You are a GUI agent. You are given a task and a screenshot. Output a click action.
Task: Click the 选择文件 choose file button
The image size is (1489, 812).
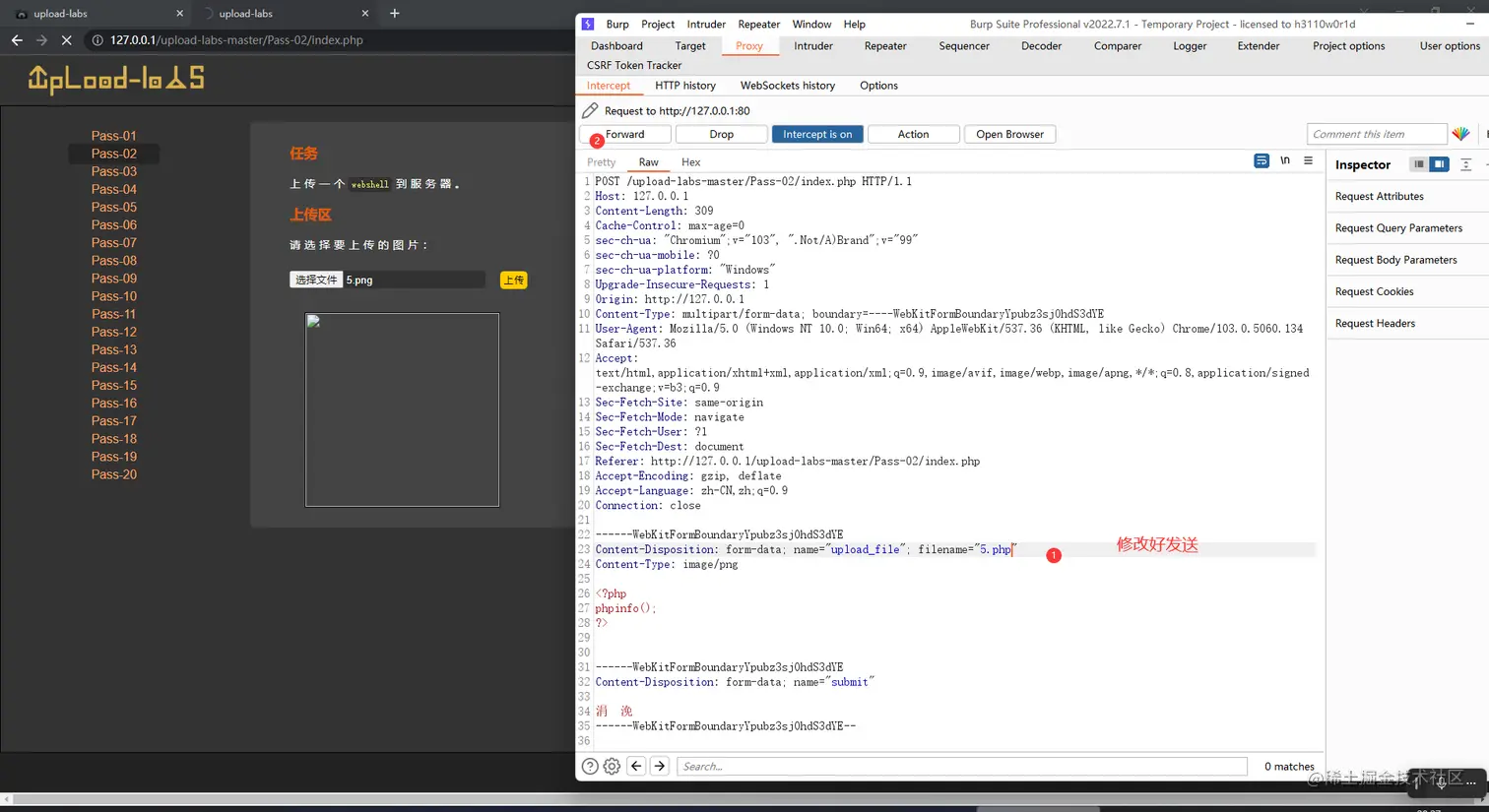tap(316, 280)
